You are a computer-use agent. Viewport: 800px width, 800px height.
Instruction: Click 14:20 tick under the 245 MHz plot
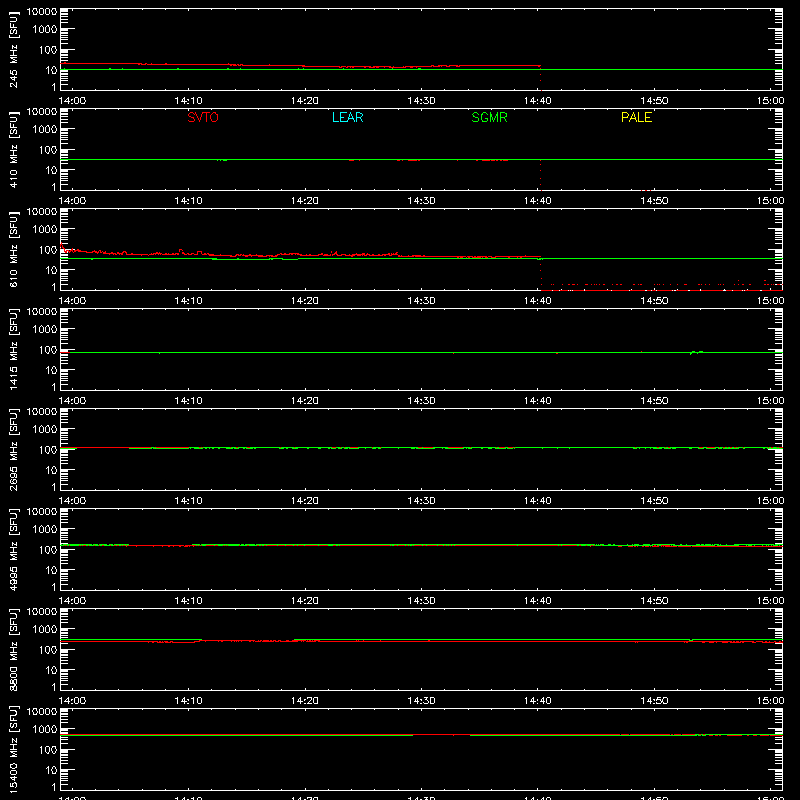305,101
